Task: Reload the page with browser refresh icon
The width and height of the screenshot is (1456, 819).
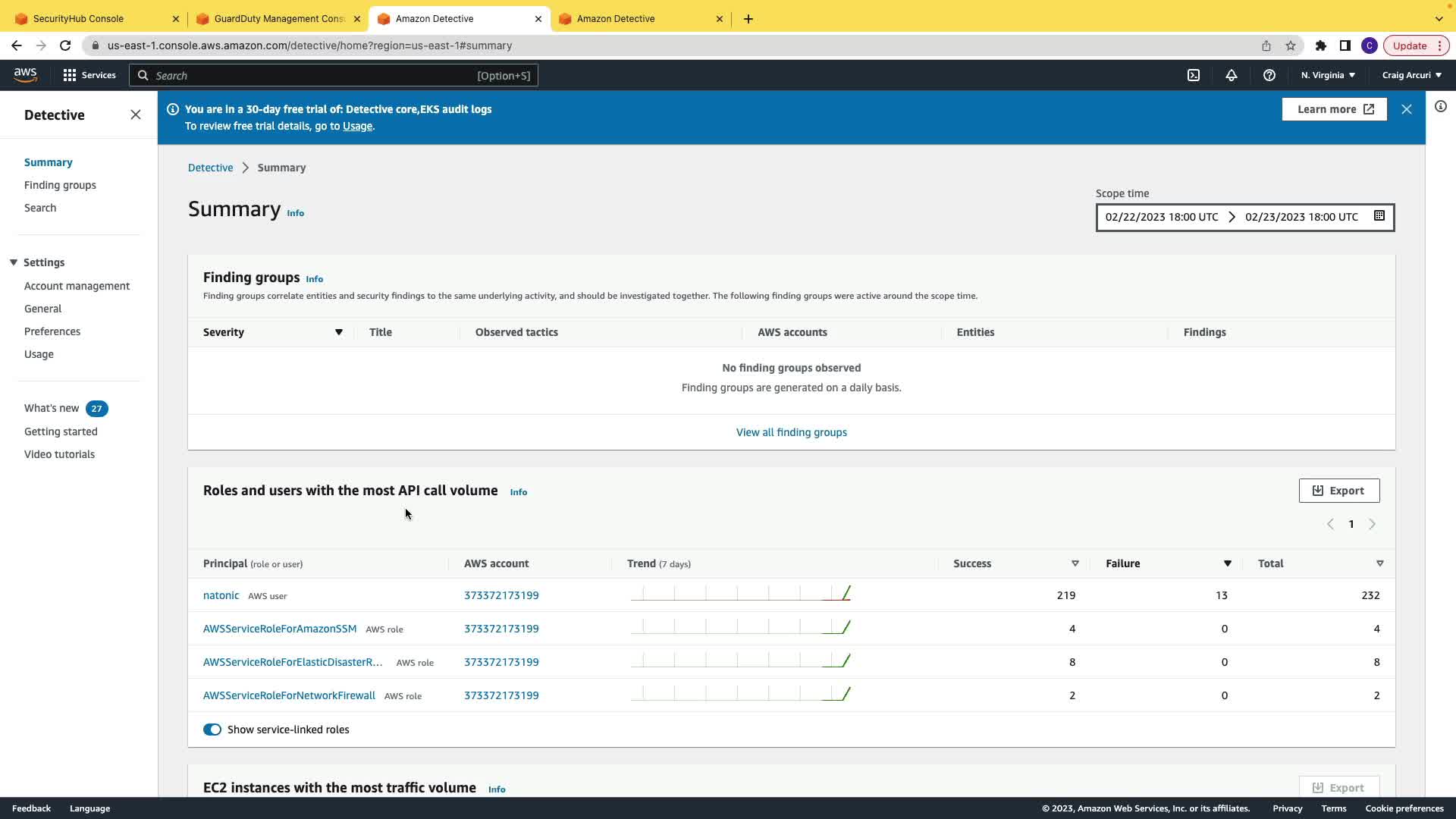Action: click(65, 45)
